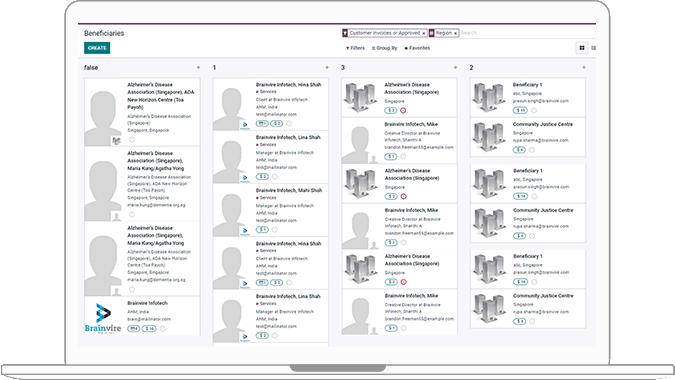Image resolution: width=675 pixels, height=380 pixels.
Task: Click the Services tag on Mahi Shah card
Action: pyautogui.click(x=266, y=198)
